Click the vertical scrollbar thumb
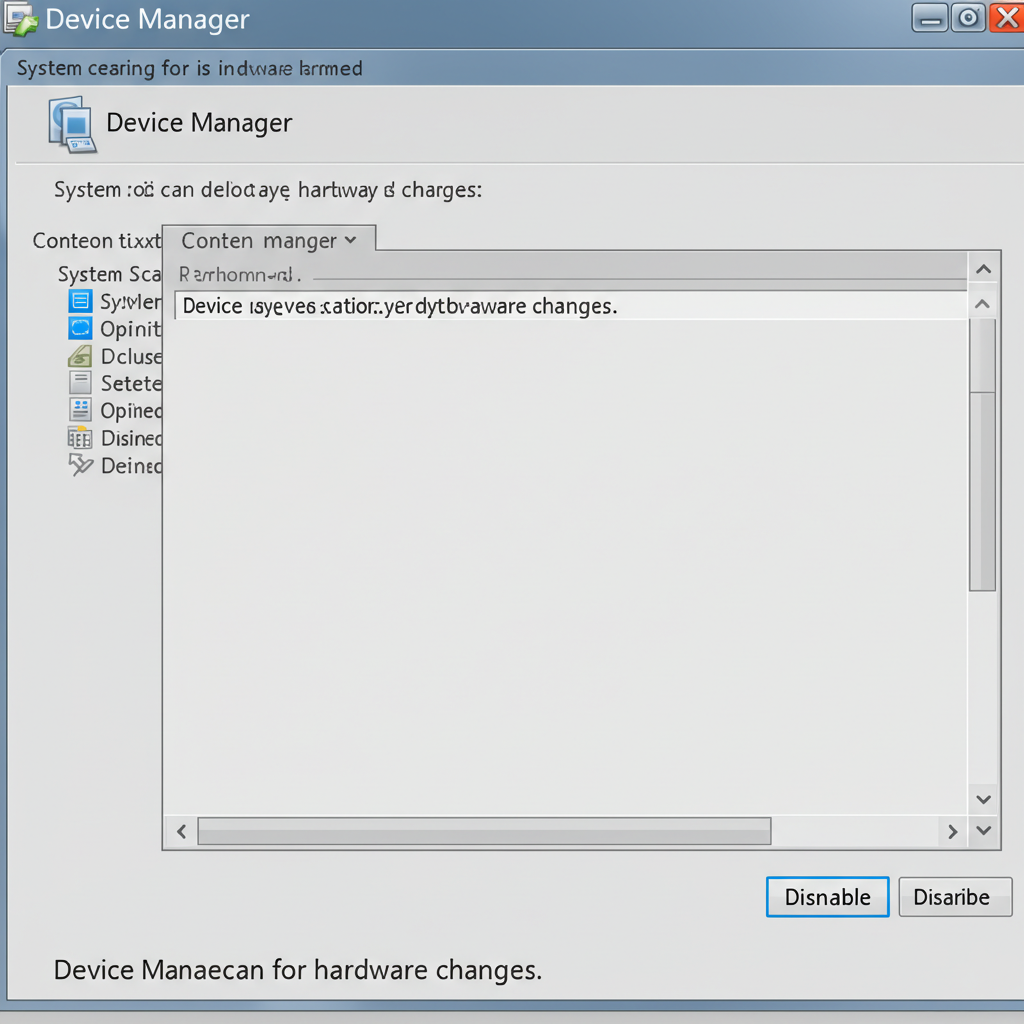 [982, 454]
